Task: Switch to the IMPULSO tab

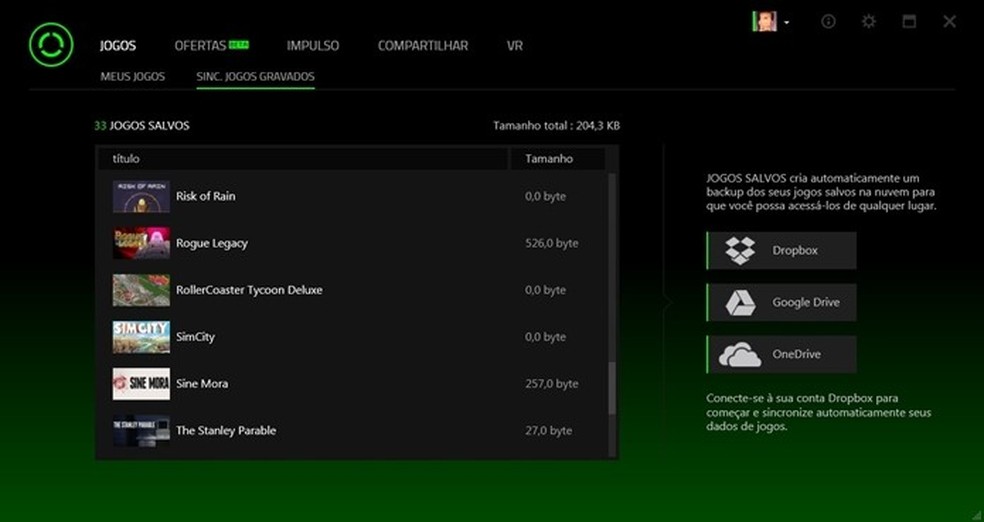Action: click(x=313, y=46)
